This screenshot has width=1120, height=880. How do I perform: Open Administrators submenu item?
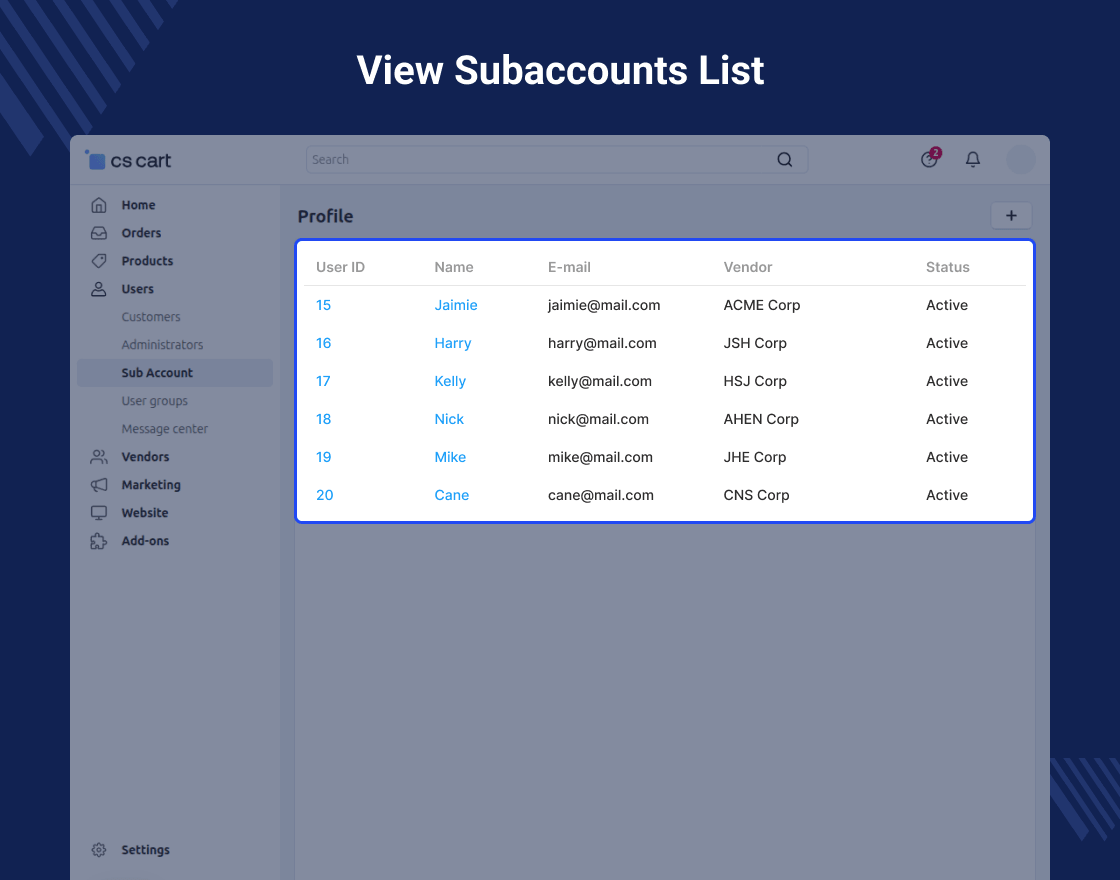click(162, 344)
